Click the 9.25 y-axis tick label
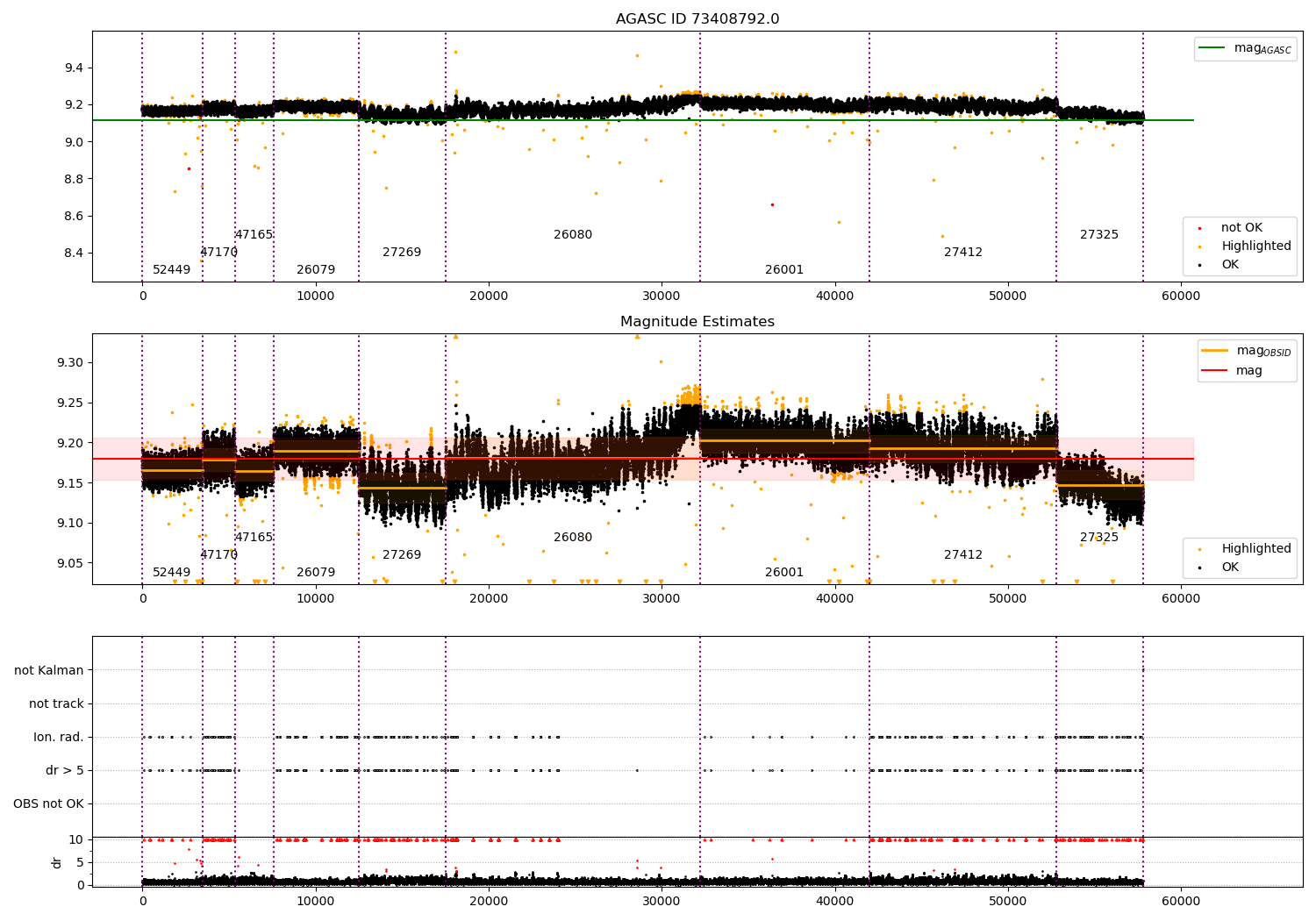This screenshot has width=1316, height=921. click(69, 403)
